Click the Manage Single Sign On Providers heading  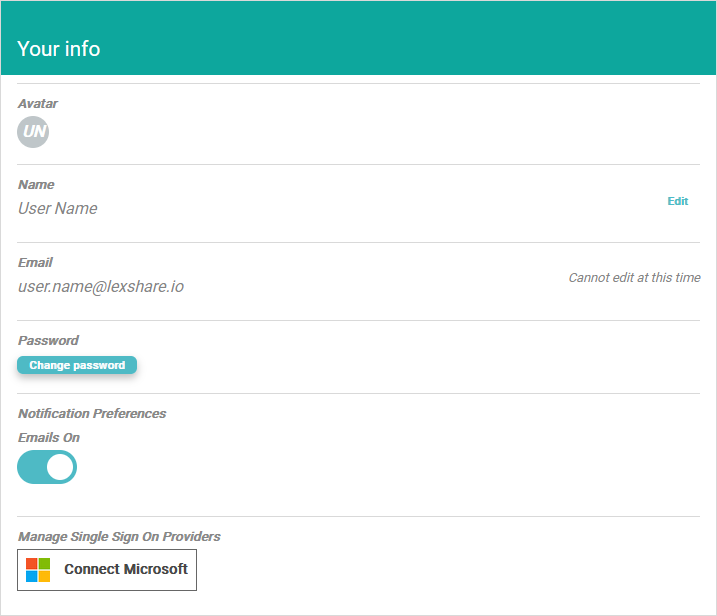point(119,537)
